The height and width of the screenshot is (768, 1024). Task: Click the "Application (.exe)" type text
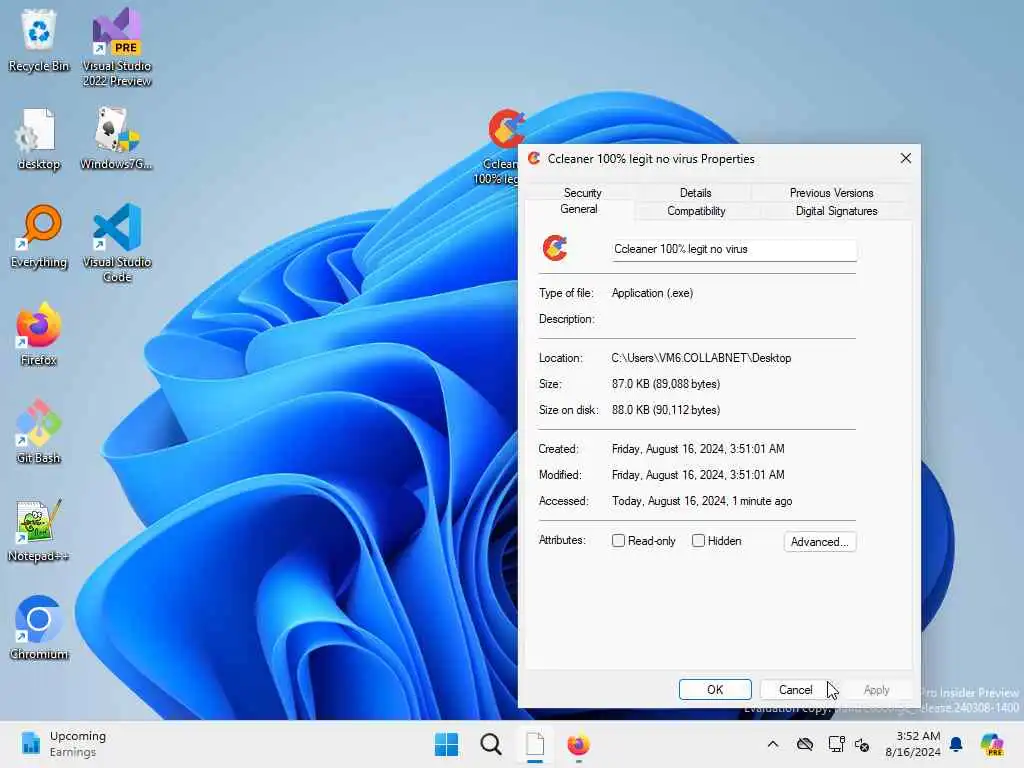[652, 293]
